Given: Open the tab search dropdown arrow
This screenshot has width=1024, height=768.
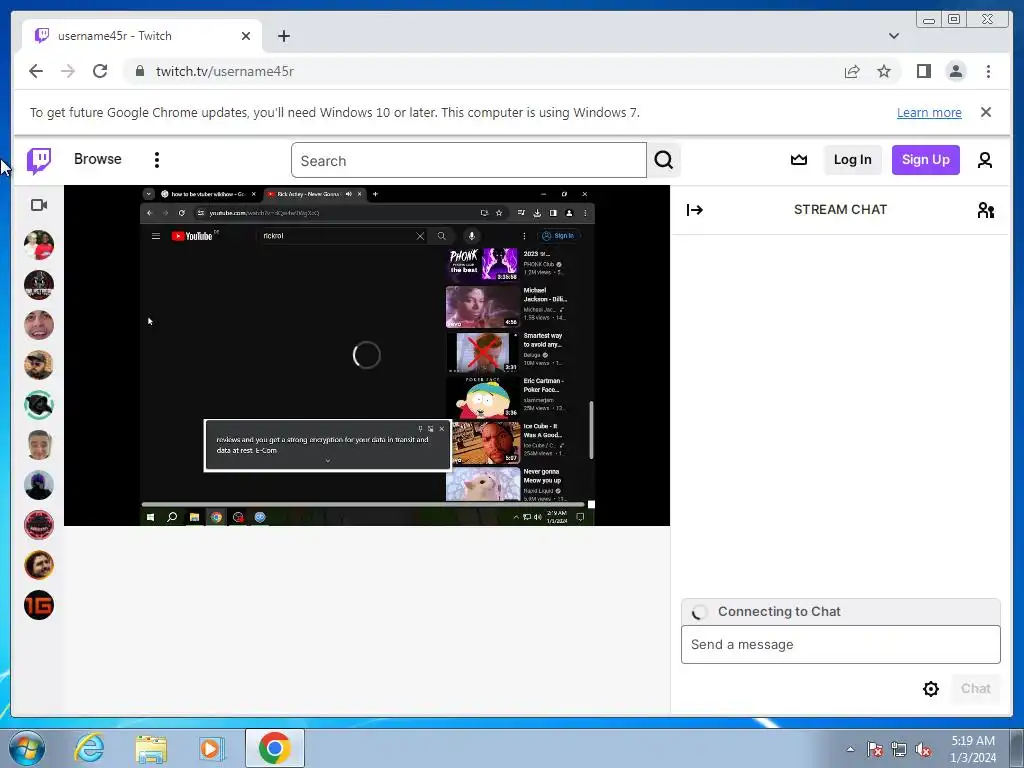Looking at the screenshot, I should (893, 36).
